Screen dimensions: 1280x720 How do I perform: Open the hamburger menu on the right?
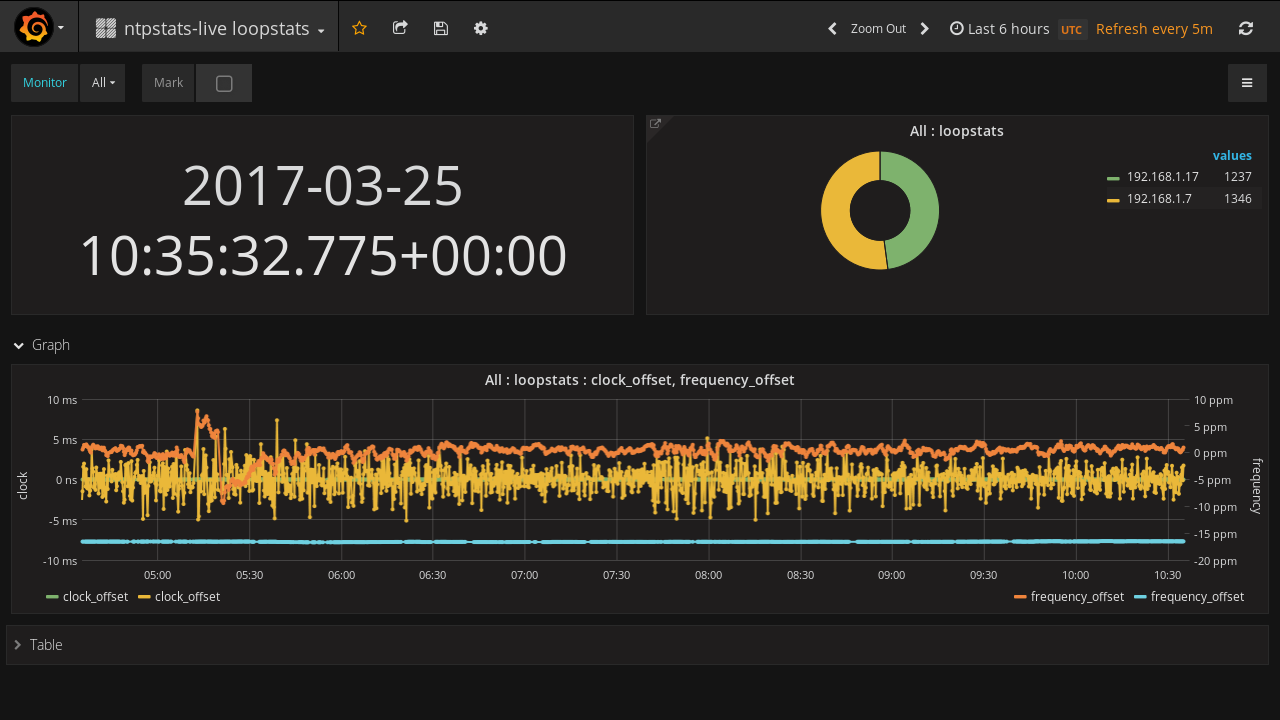coord(1247,83)
